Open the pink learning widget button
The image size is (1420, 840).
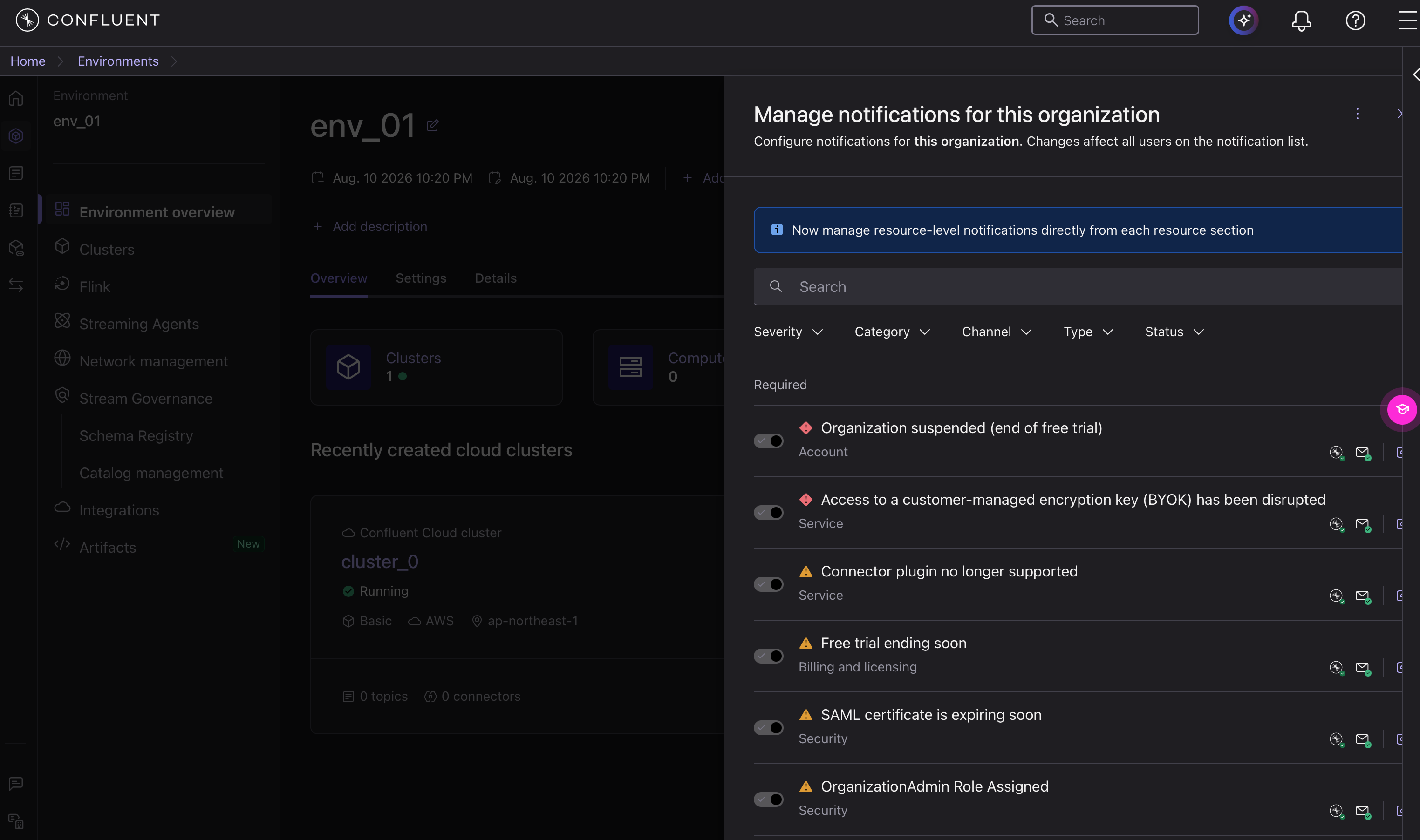point(1402,409)
